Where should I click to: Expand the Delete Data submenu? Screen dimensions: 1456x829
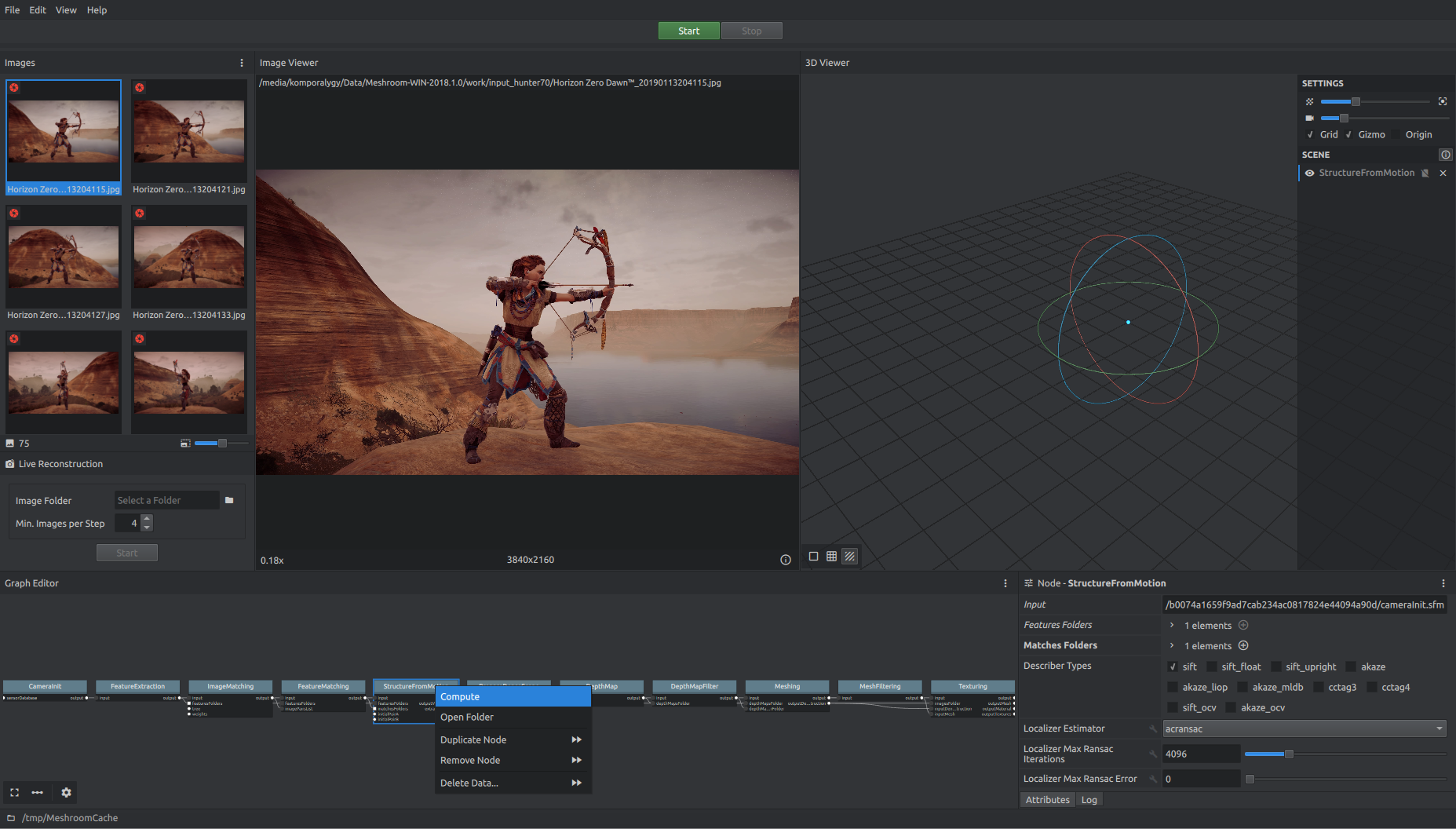pyautogui.click(x=577, y=783)
